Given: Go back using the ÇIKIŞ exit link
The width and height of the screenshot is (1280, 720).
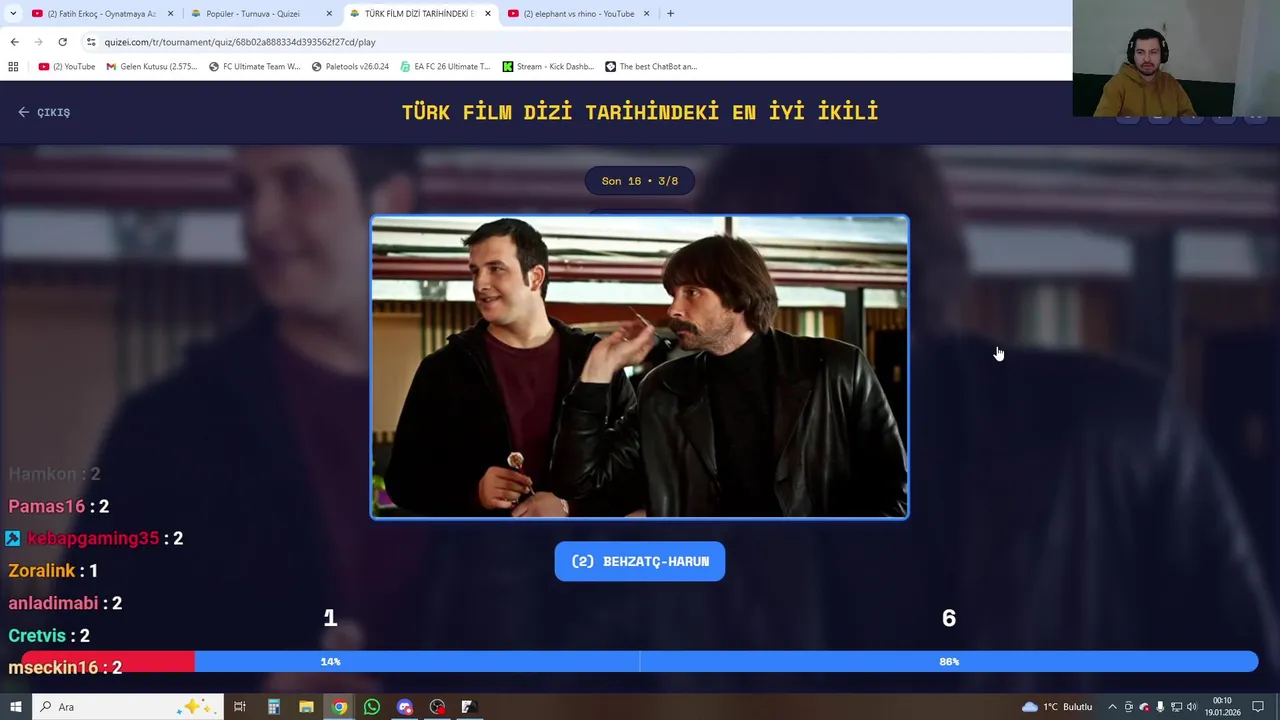Looking at the screenshot, I should 44,112.
